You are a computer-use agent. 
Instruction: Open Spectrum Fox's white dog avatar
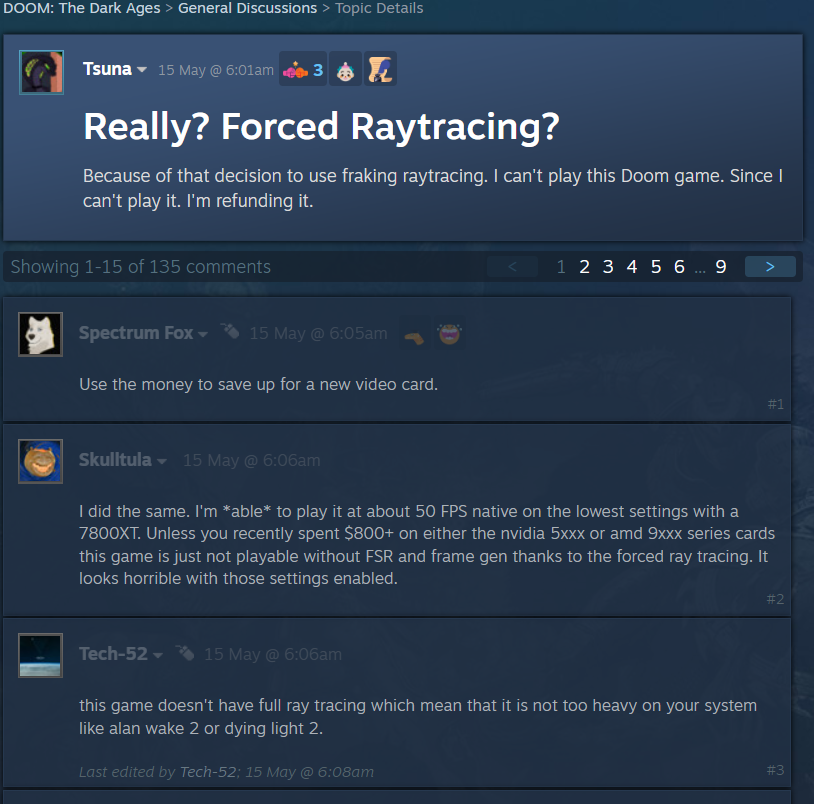[40, 334]
